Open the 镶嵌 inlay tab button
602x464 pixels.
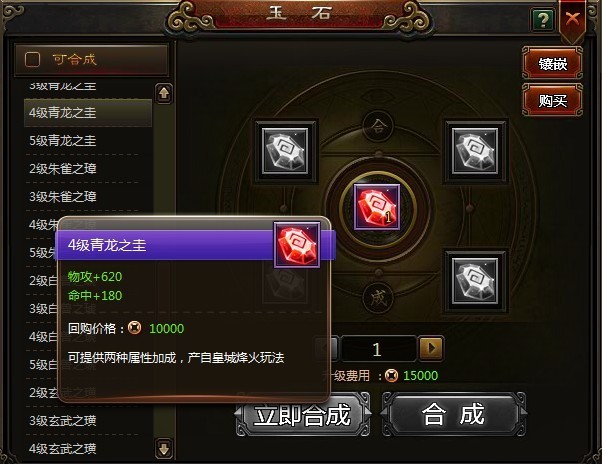[x=552, y=63]
